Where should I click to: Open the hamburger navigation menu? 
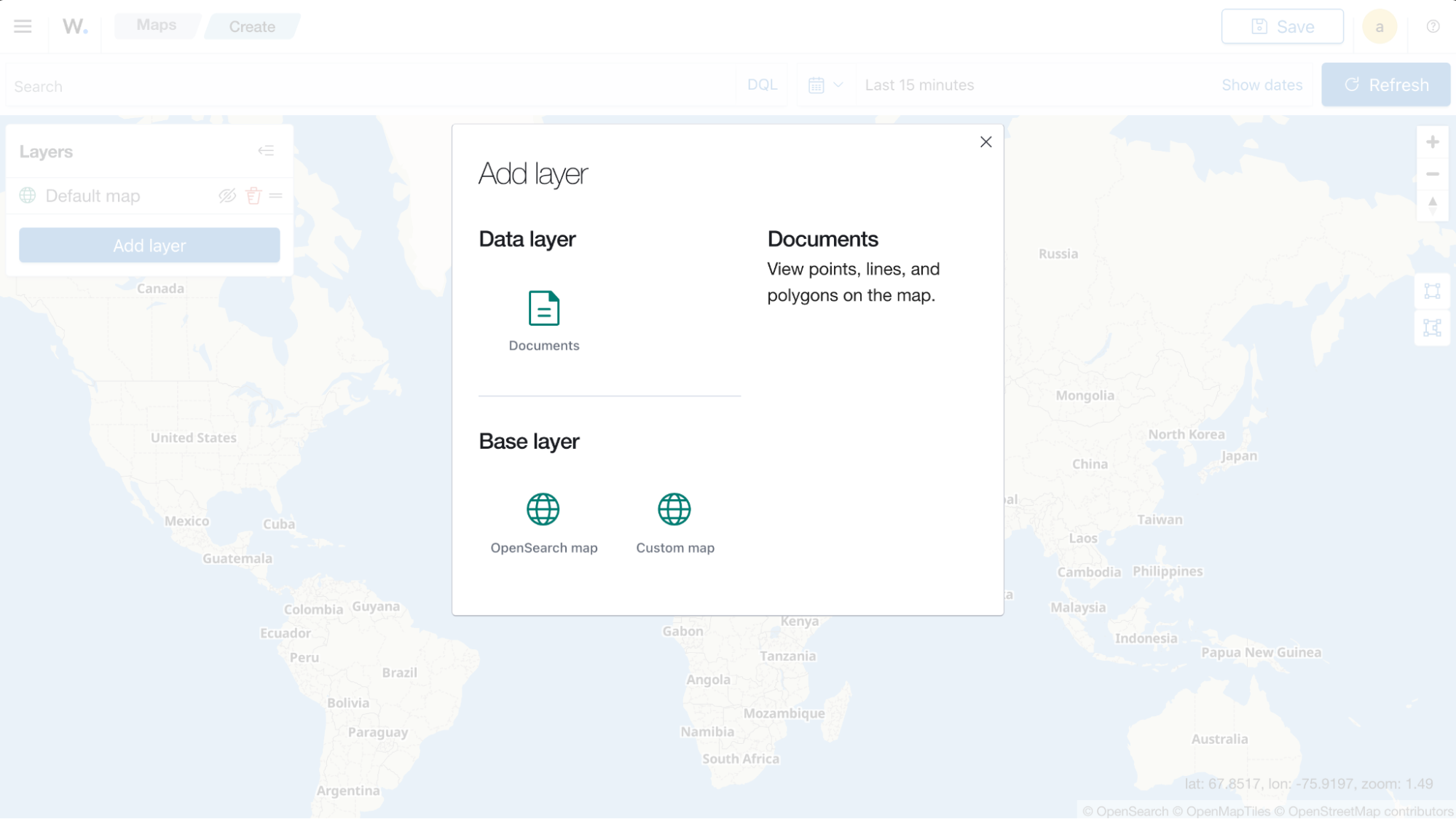click(23, 26)
